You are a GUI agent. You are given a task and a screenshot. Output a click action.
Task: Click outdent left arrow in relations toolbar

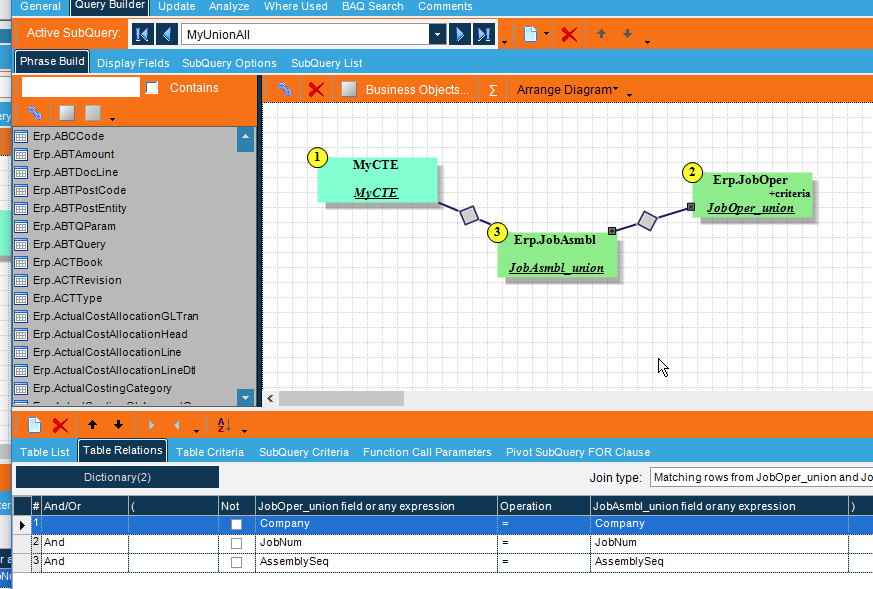pyautogui.click(x=177, y=425)
